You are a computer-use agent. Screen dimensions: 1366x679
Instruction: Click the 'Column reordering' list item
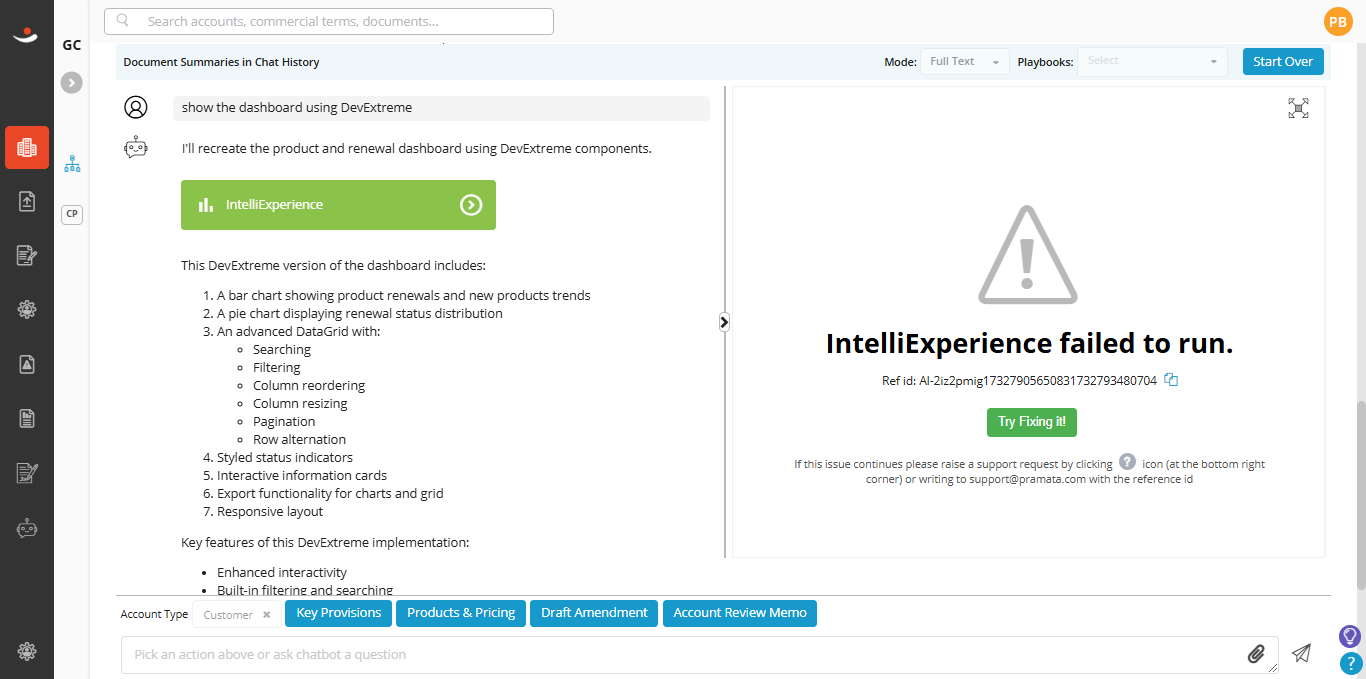pos(309,386)
